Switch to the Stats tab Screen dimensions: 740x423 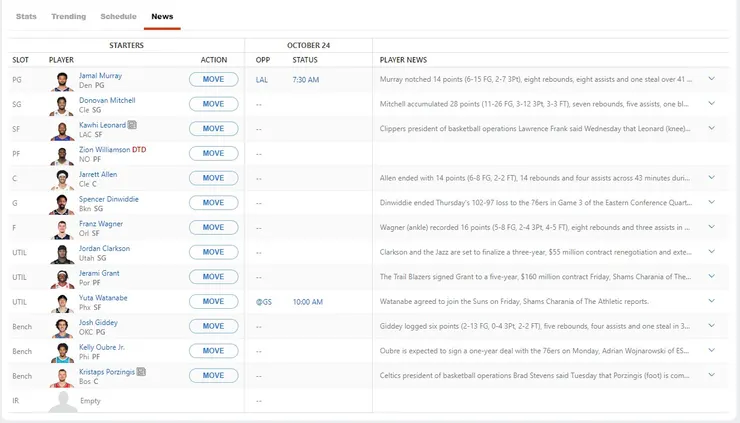(x=26, y=17)
